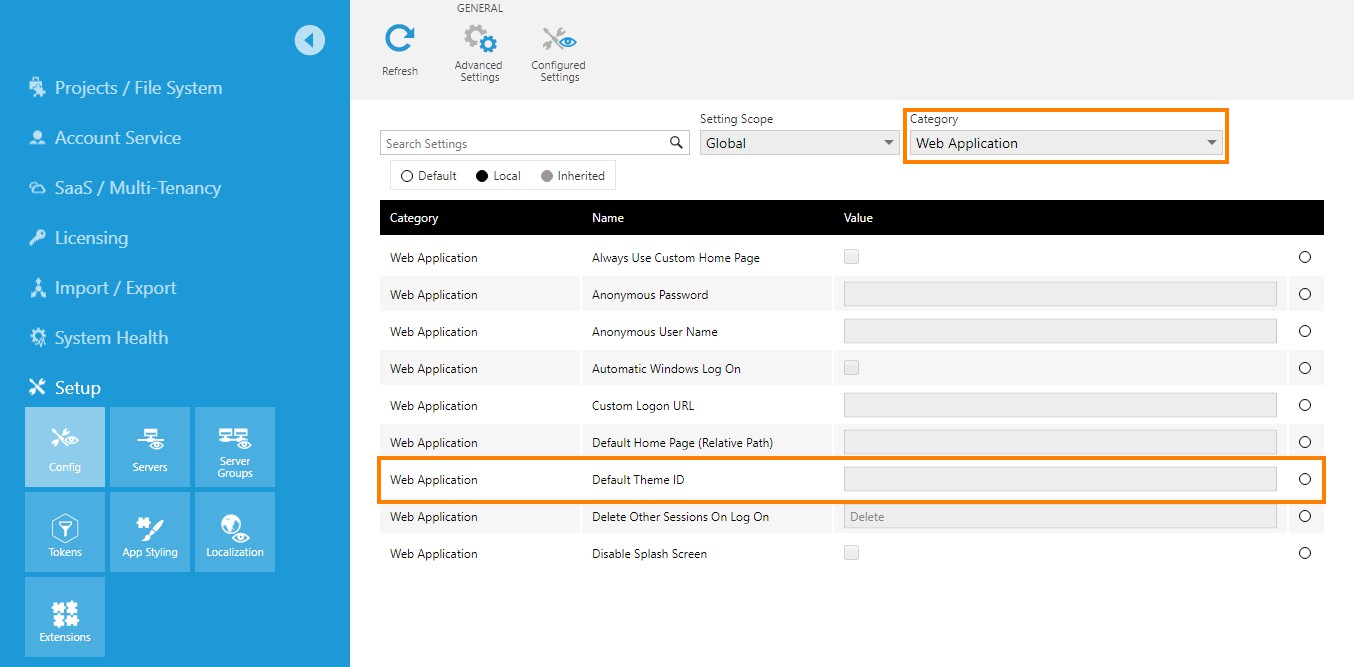1354x667 pixels.
Task: Change the Category dropdown selection
Action: click(1065, 143)
